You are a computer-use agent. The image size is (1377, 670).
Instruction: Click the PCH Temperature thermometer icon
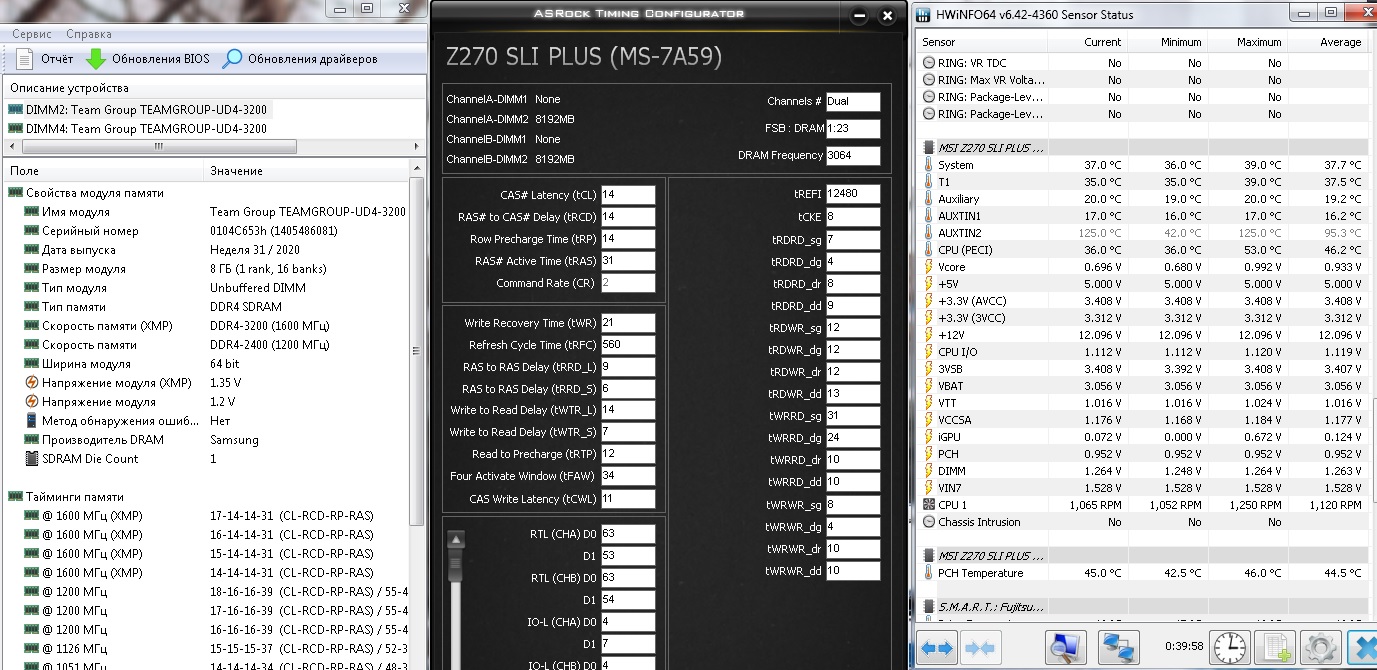tap(928, 573)
